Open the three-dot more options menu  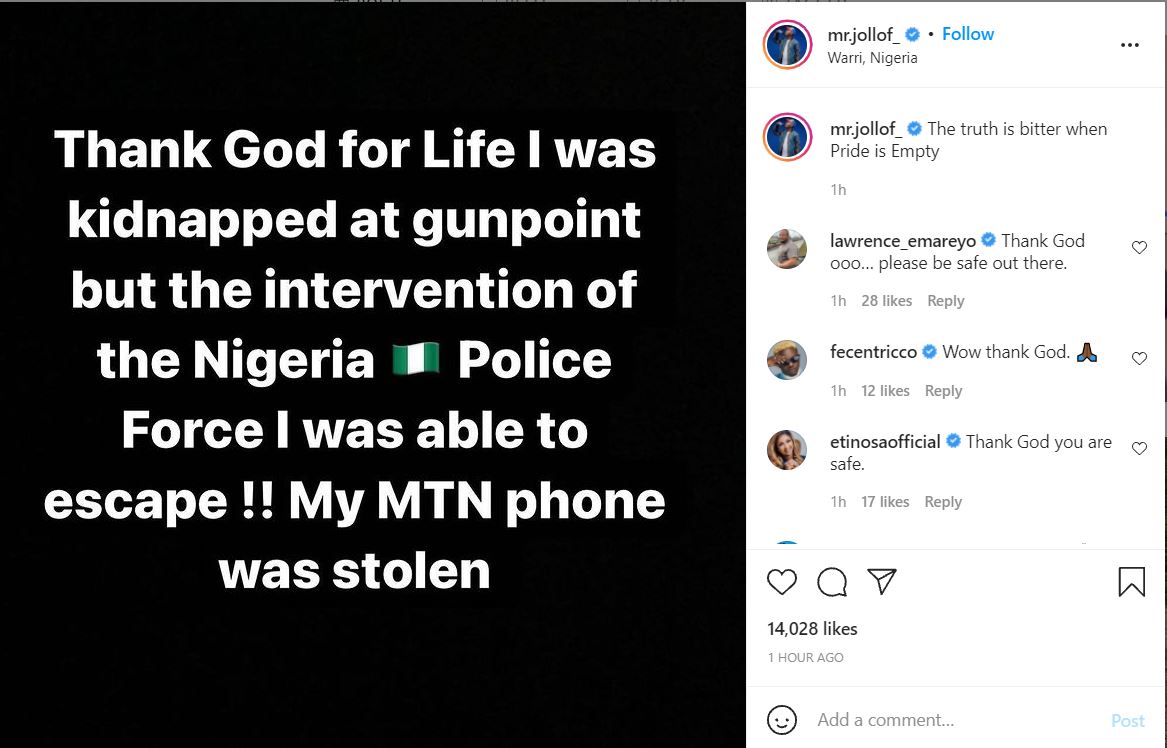1129,45
